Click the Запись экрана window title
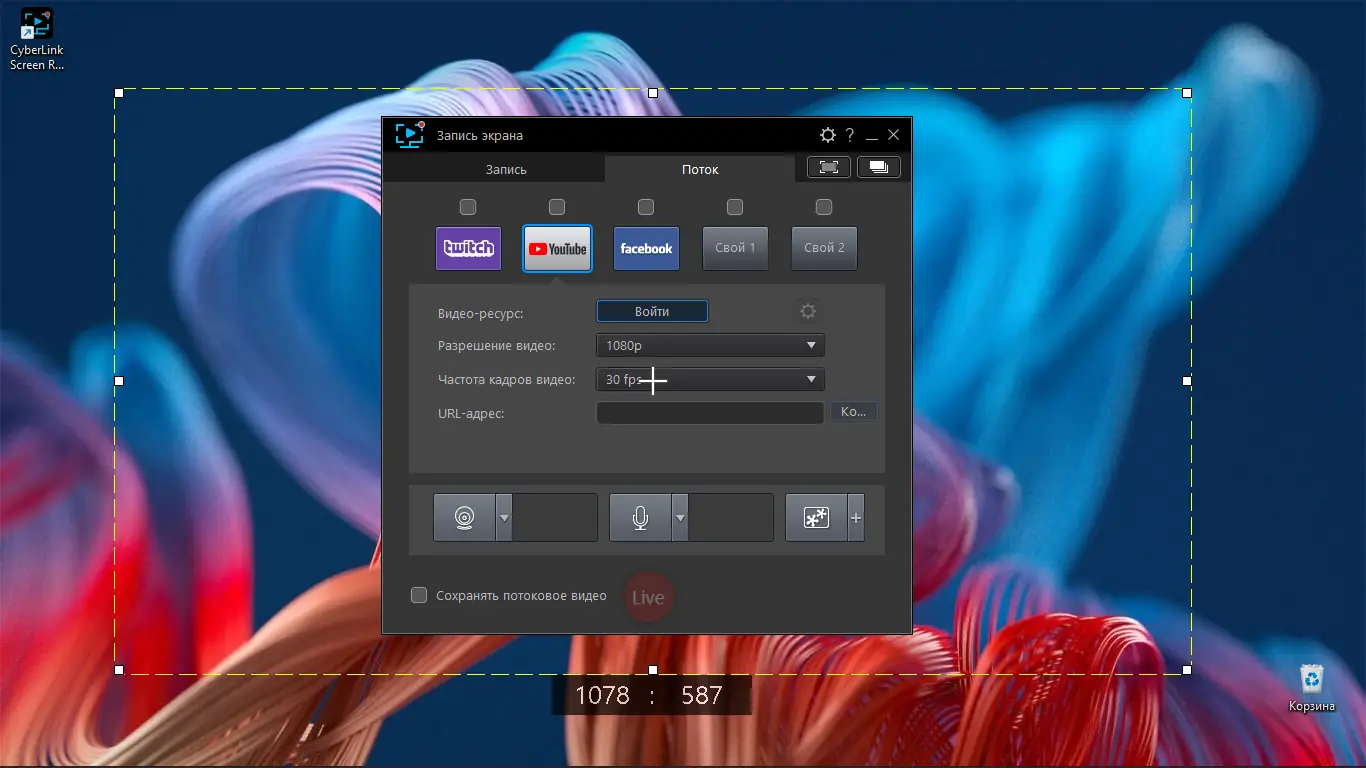 point(479,135)
